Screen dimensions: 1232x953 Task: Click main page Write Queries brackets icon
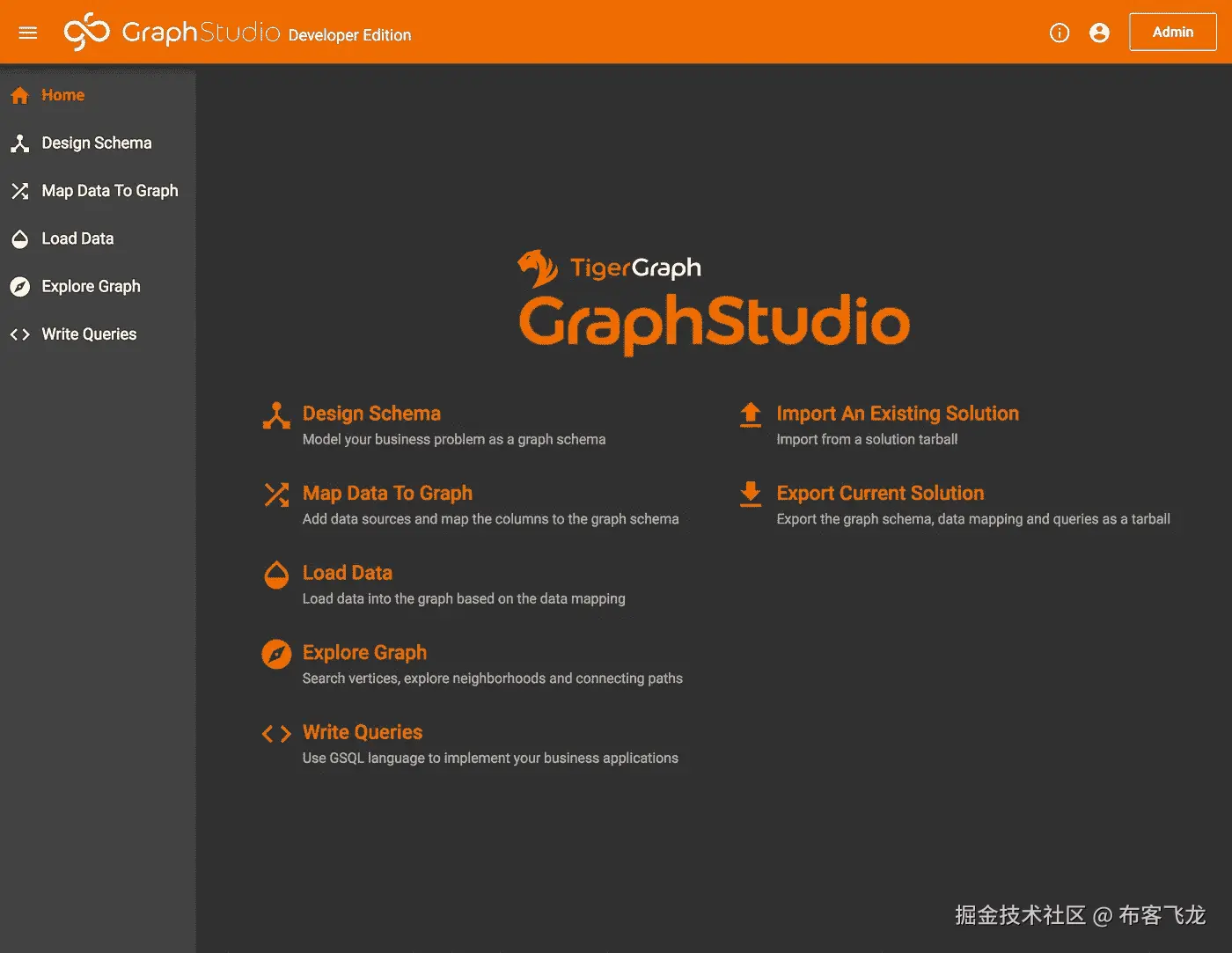click(276, 734)
